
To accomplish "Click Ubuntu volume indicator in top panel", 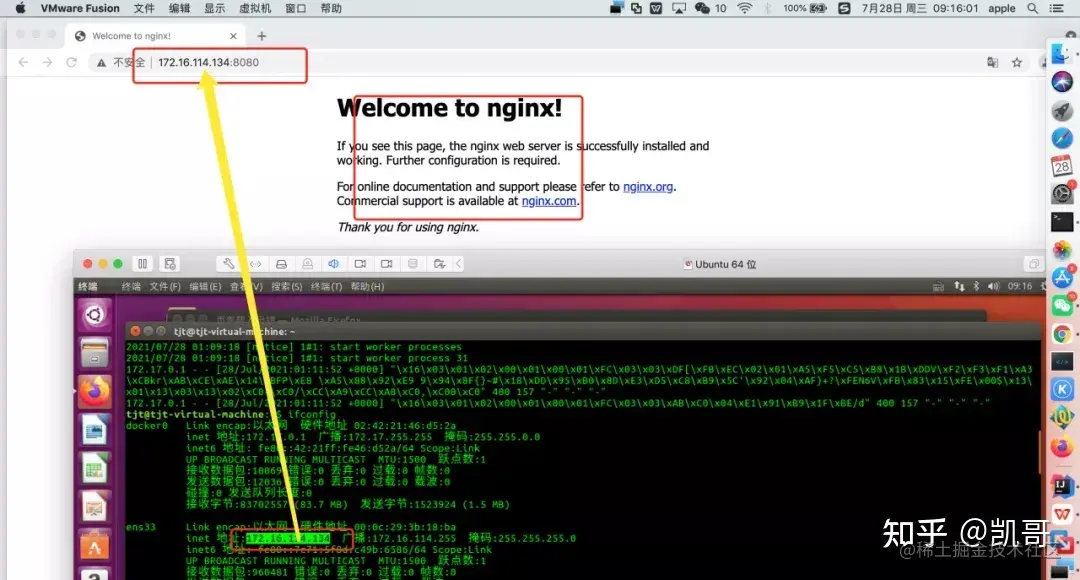I will 993,287.
